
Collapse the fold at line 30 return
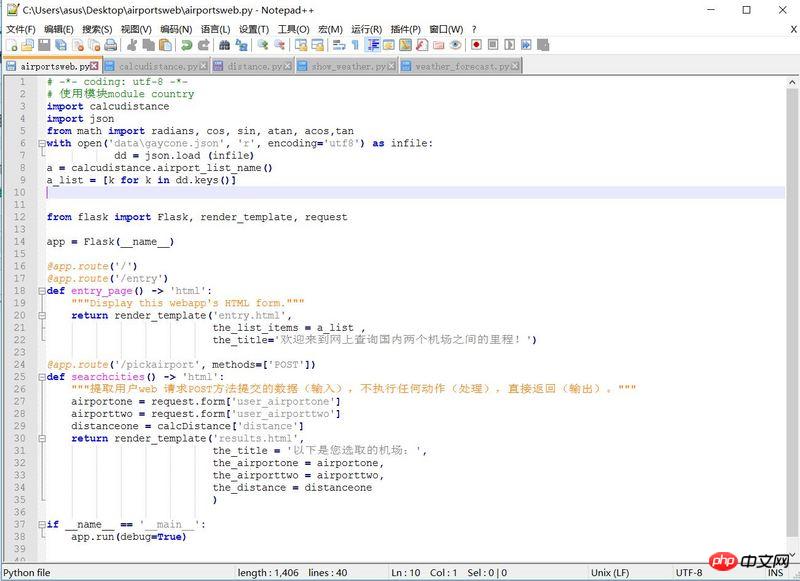point(42,438)
